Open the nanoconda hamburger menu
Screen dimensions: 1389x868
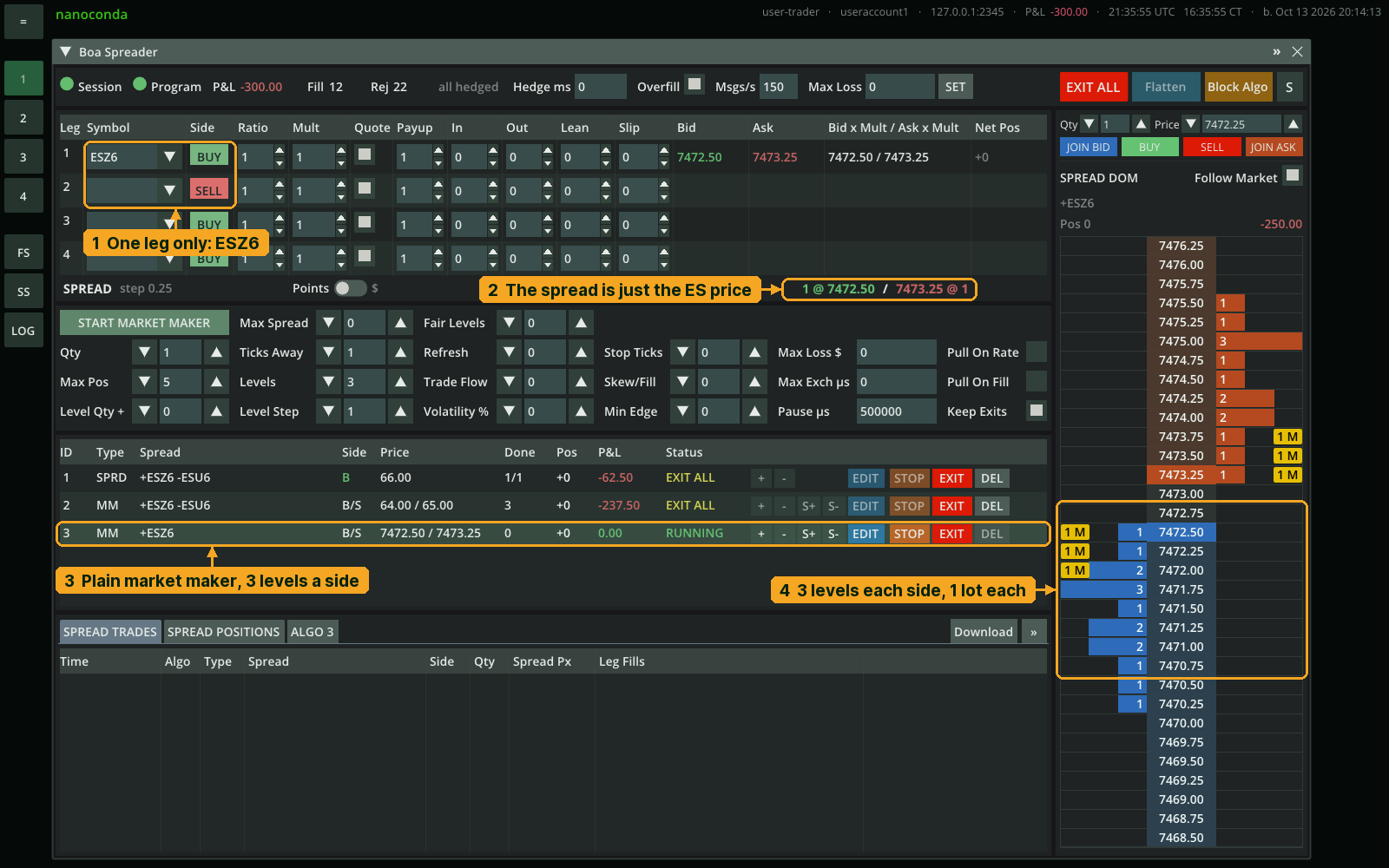click(23, 21)
